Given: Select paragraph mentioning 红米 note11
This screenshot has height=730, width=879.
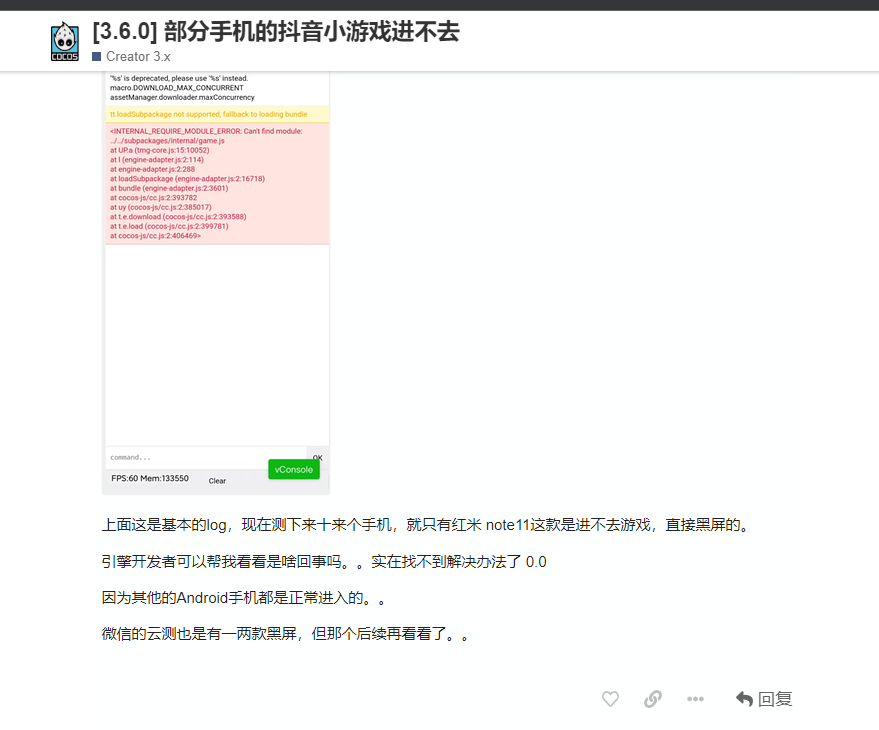Looking at the screenshot, I should (x=427, y=525).
